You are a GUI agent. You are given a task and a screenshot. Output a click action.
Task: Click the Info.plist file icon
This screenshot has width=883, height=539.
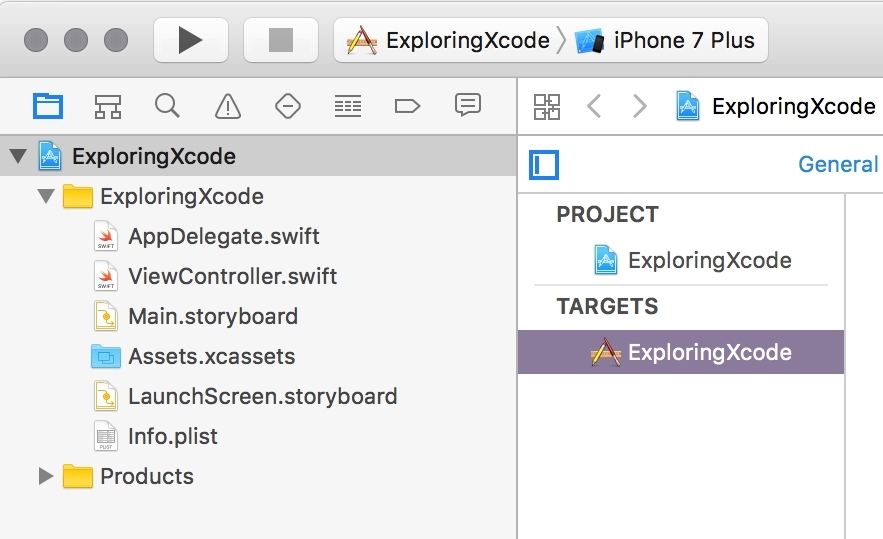click(x=106, y=436)
